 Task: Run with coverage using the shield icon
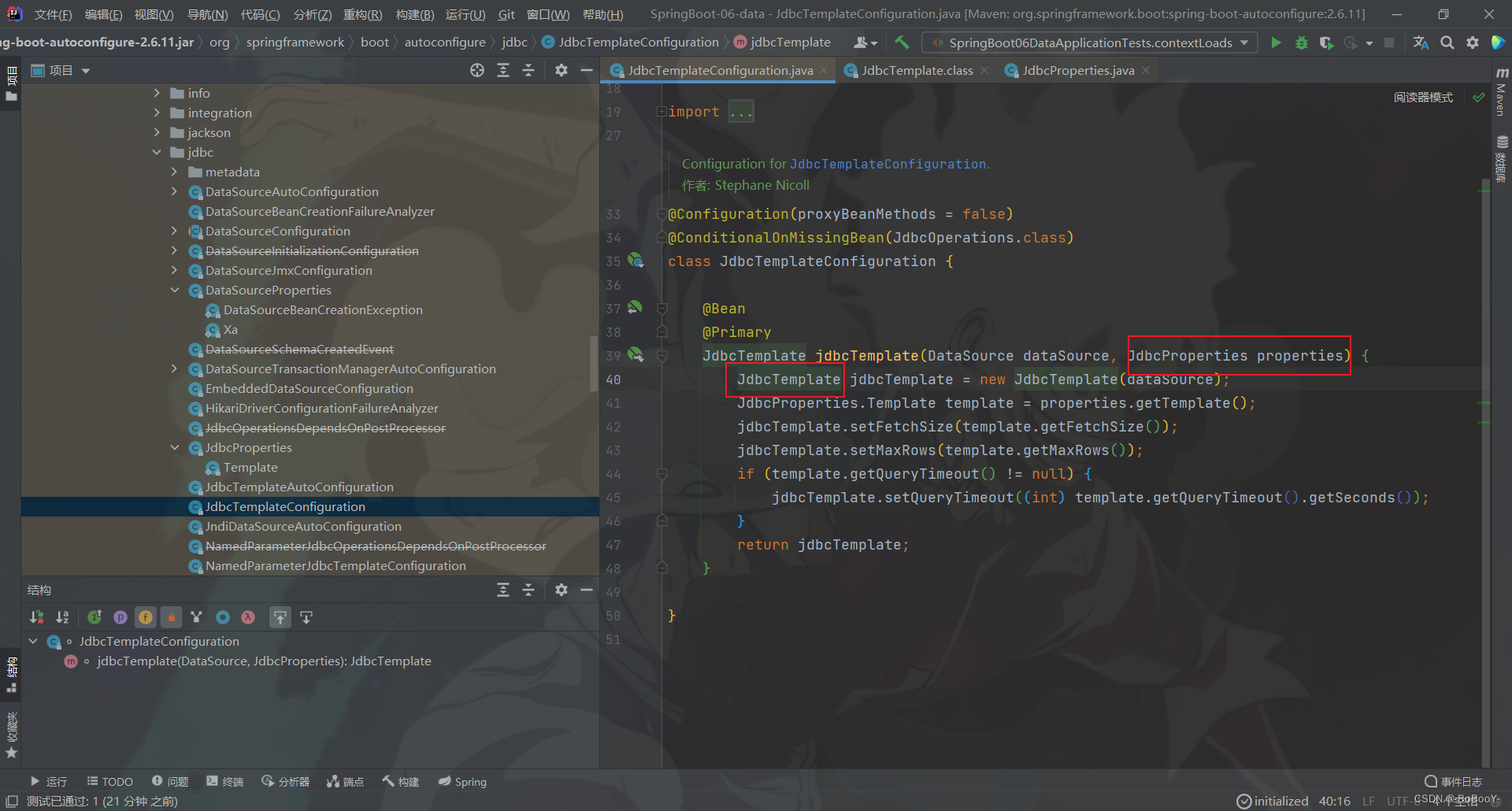1326,43
